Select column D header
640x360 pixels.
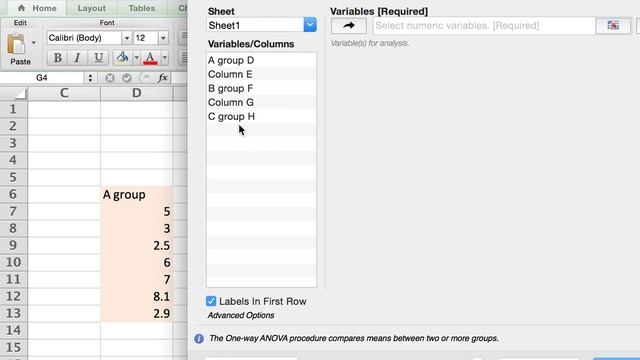[x=136, y=93]
